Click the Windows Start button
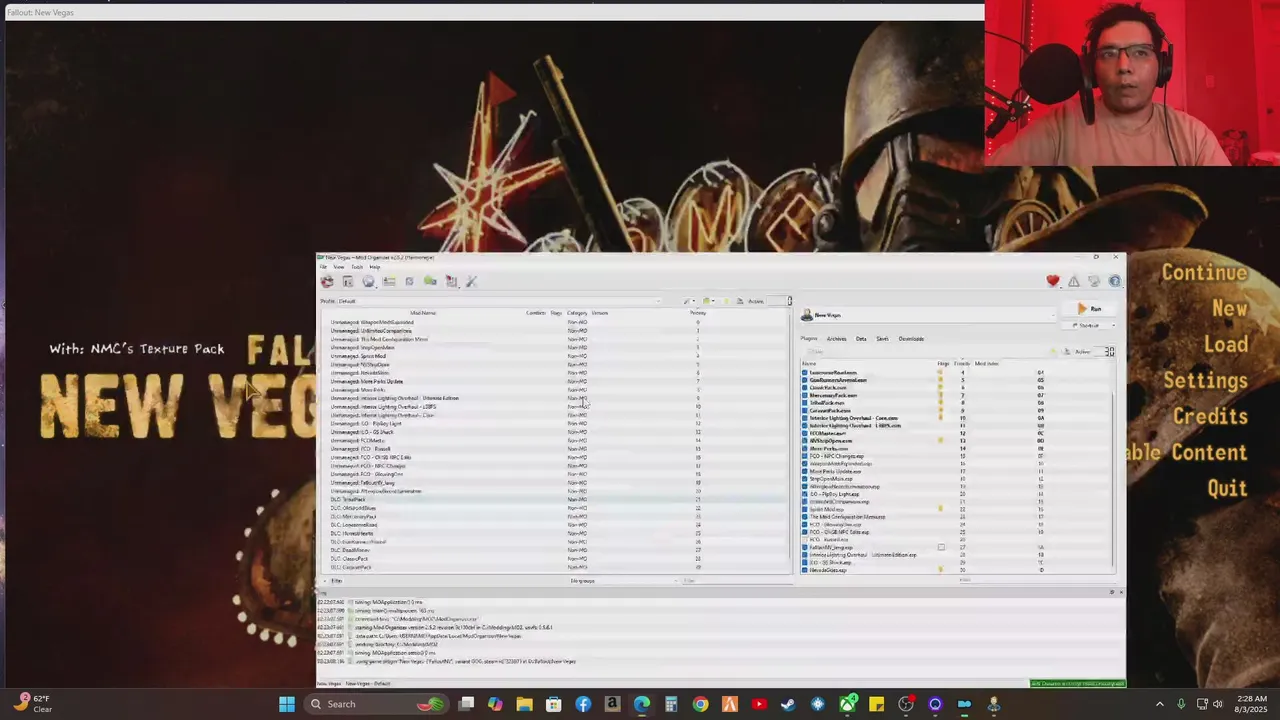The image size is (1280, 720). 287,704
